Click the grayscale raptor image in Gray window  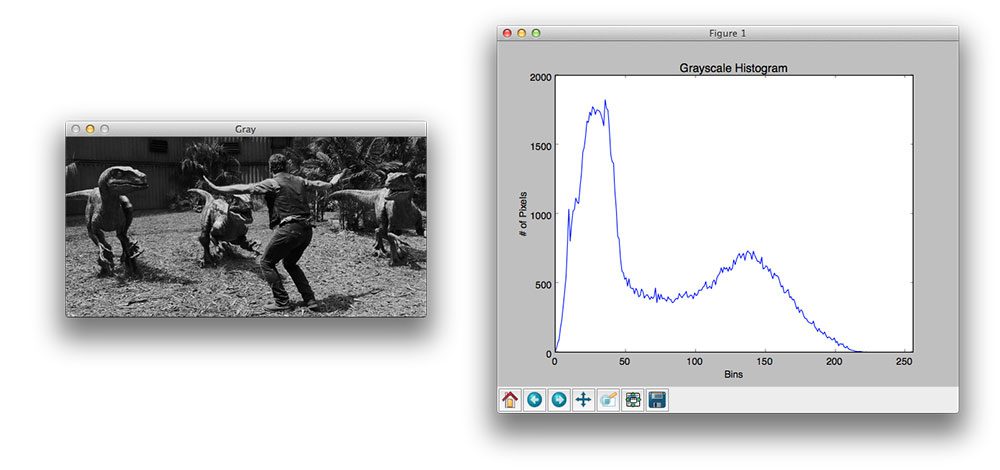click(246, 226)
